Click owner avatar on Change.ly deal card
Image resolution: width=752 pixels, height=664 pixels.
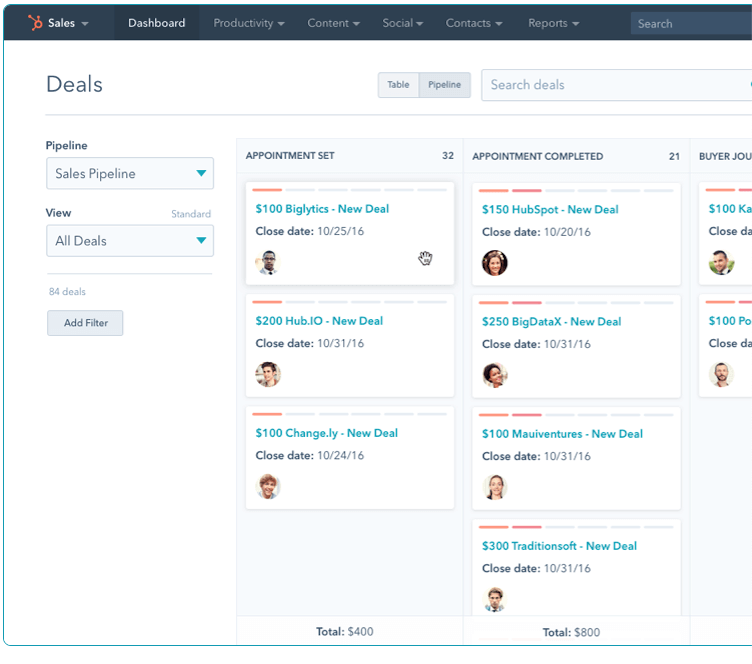pyautogui.click(x=268, y=487)
